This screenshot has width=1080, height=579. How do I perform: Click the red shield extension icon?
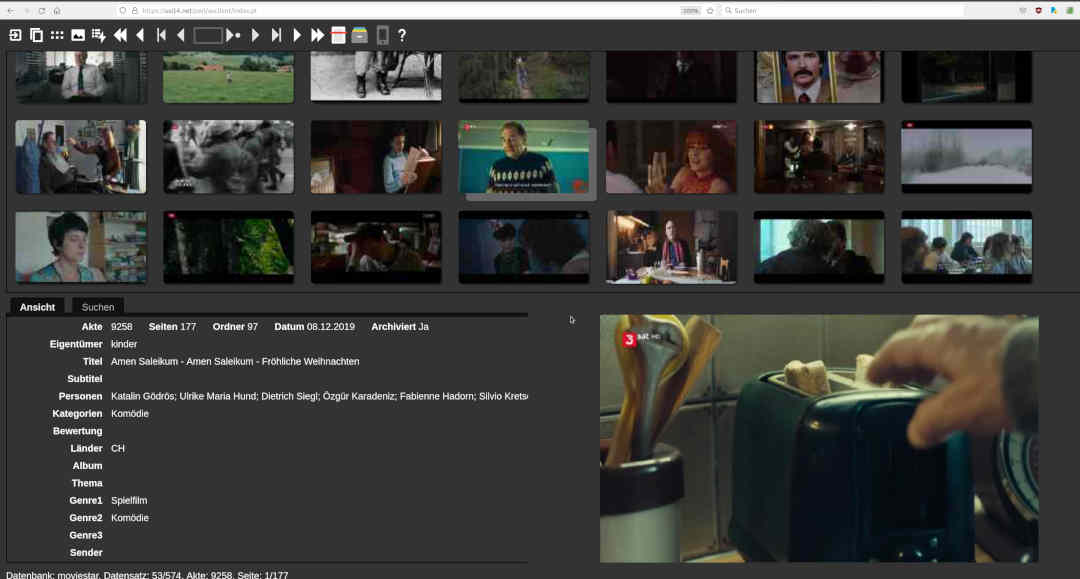(x=1039, y=11)
